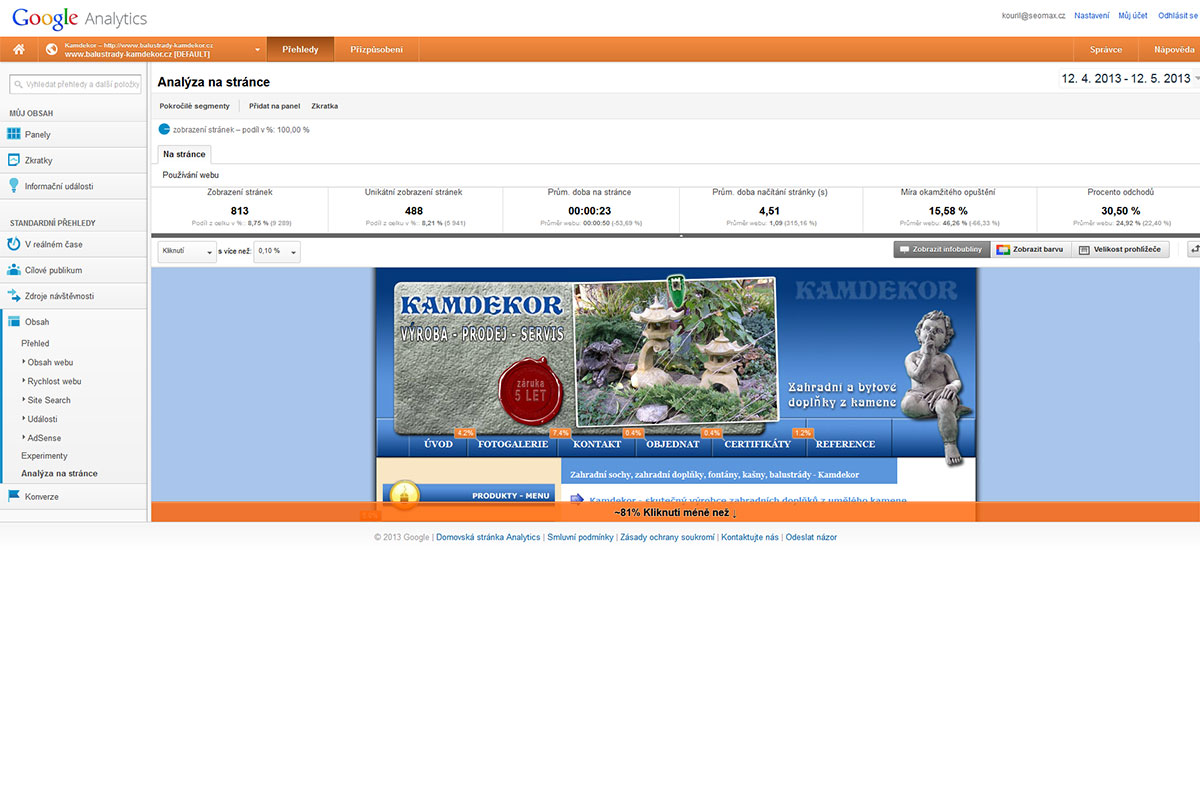Open Zásady ochrany soukromí link
The image size is (1200, 805).
[x=667, y=537]
